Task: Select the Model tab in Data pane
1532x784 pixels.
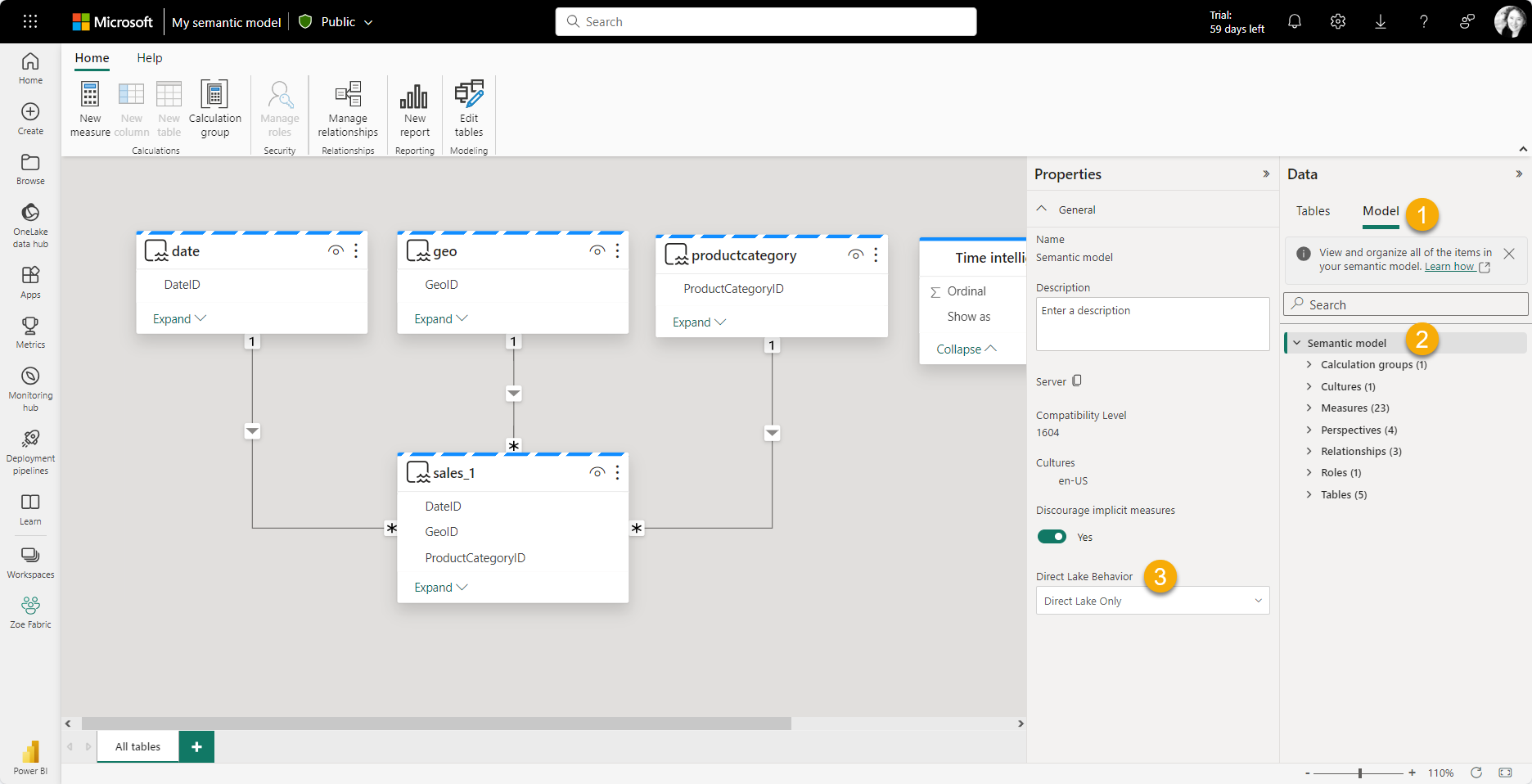Action: click(x=1381, y=211)
